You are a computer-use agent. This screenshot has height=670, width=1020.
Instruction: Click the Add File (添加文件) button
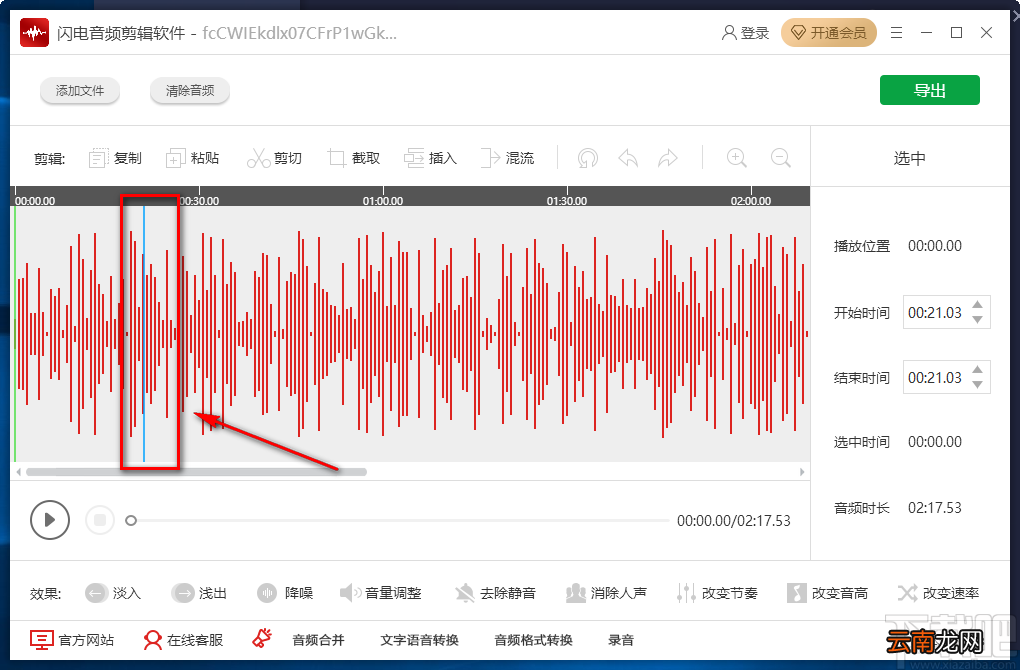coord(79,90)
